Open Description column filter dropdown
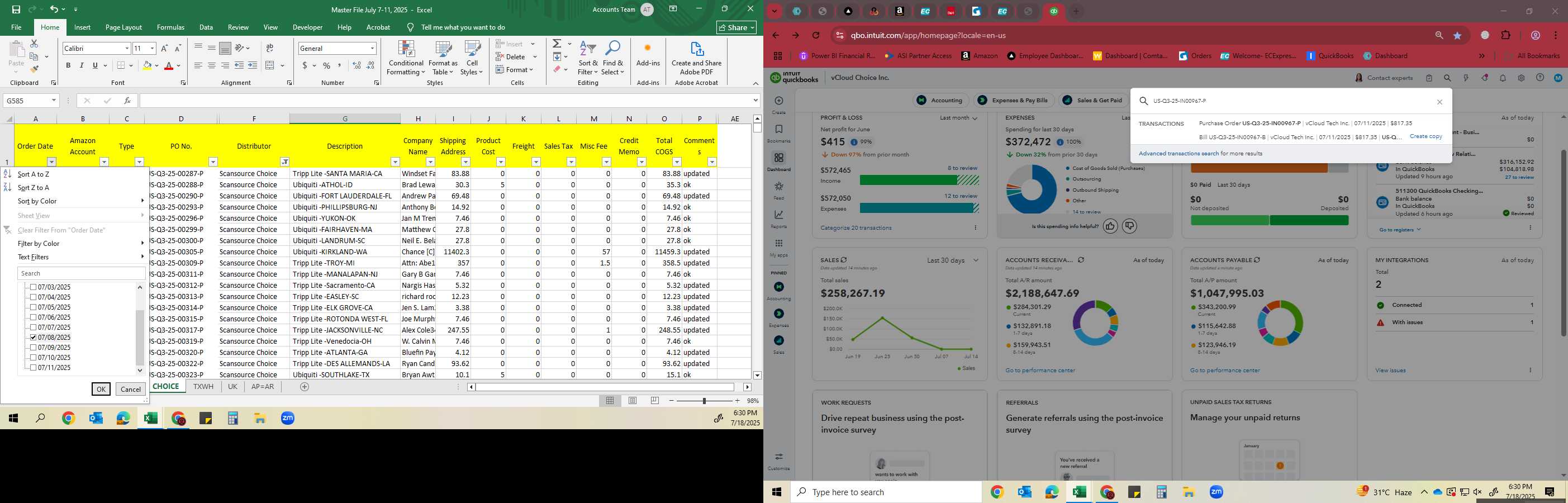Screen dimensions: 1568x503 395,162
